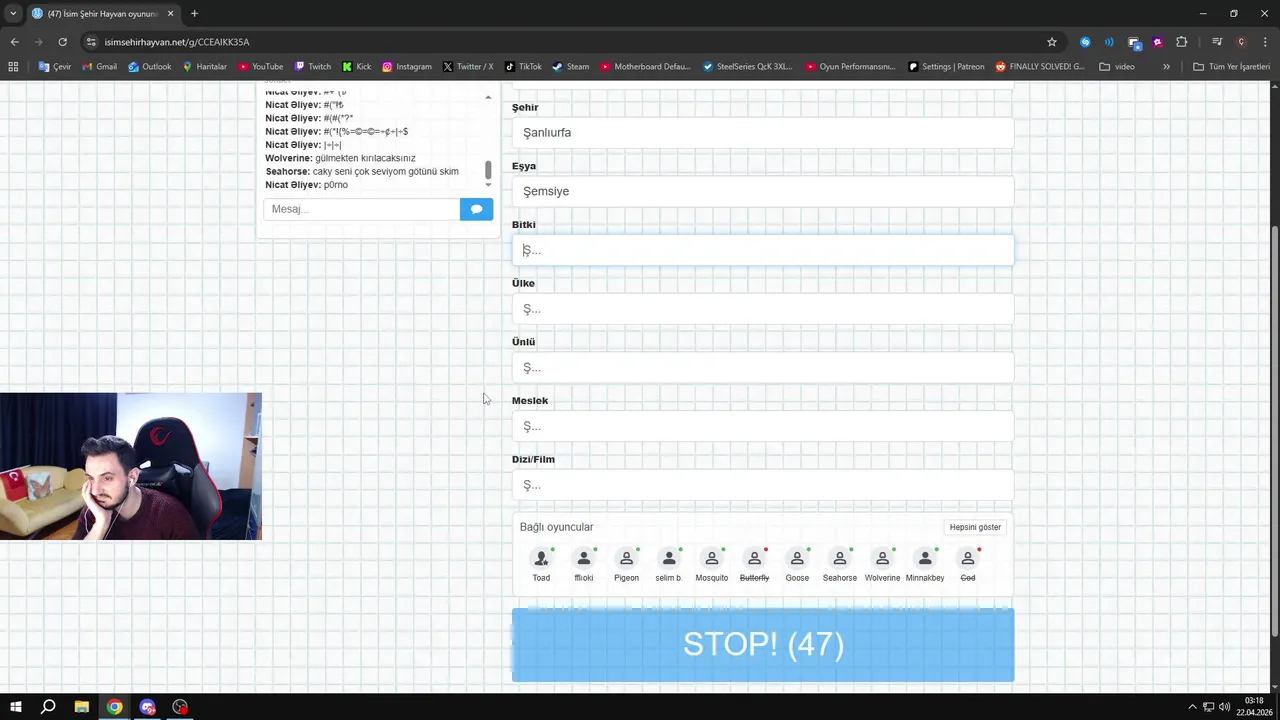The image size is (1280, 720).
Task: Click Wolverine's player avatar
Action: point(882,559)
